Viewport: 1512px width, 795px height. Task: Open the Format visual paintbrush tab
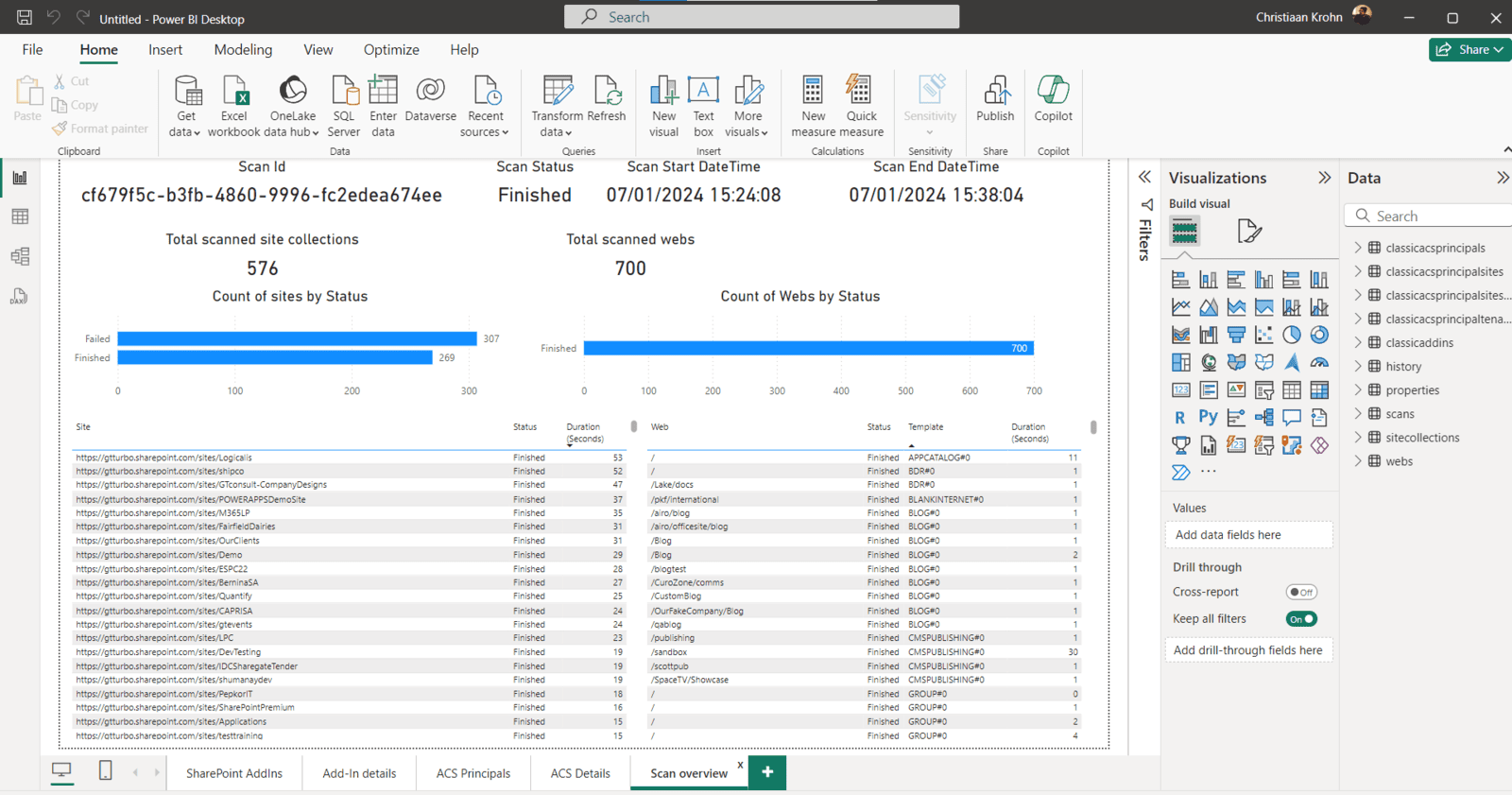1249,231
